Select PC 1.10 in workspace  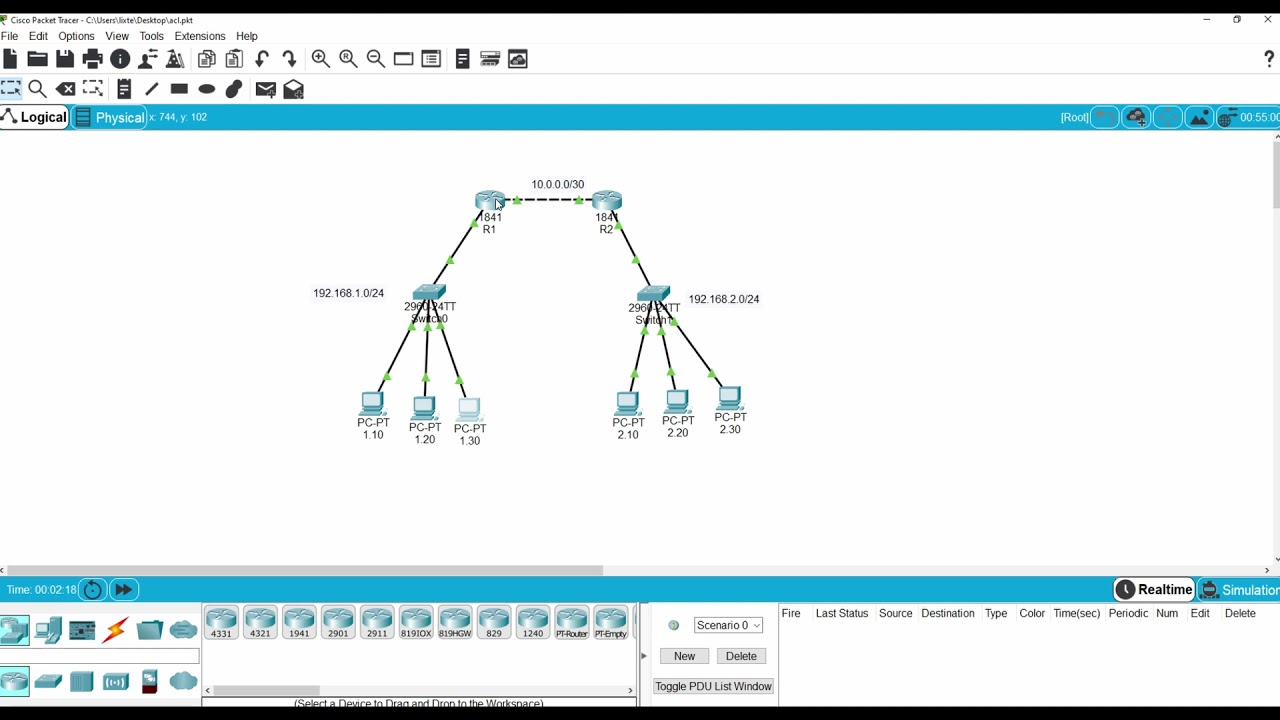point(372,403)
